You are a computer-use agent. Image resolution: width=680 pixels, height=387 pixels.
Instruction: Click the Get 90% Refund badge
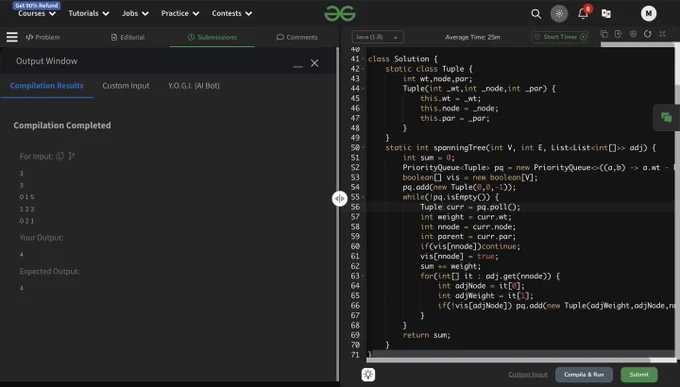[36, 5]
